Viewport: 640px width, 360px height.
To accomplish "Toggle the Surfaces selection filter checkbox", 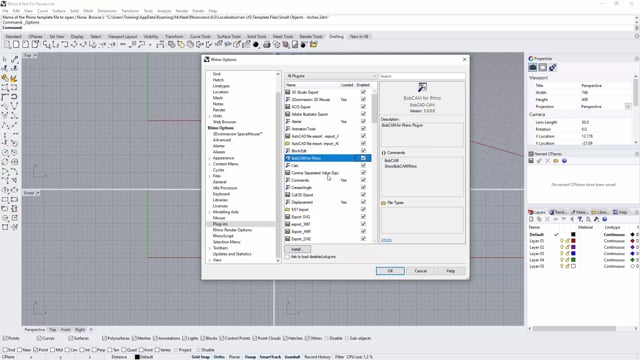I will tap(71, 338).
